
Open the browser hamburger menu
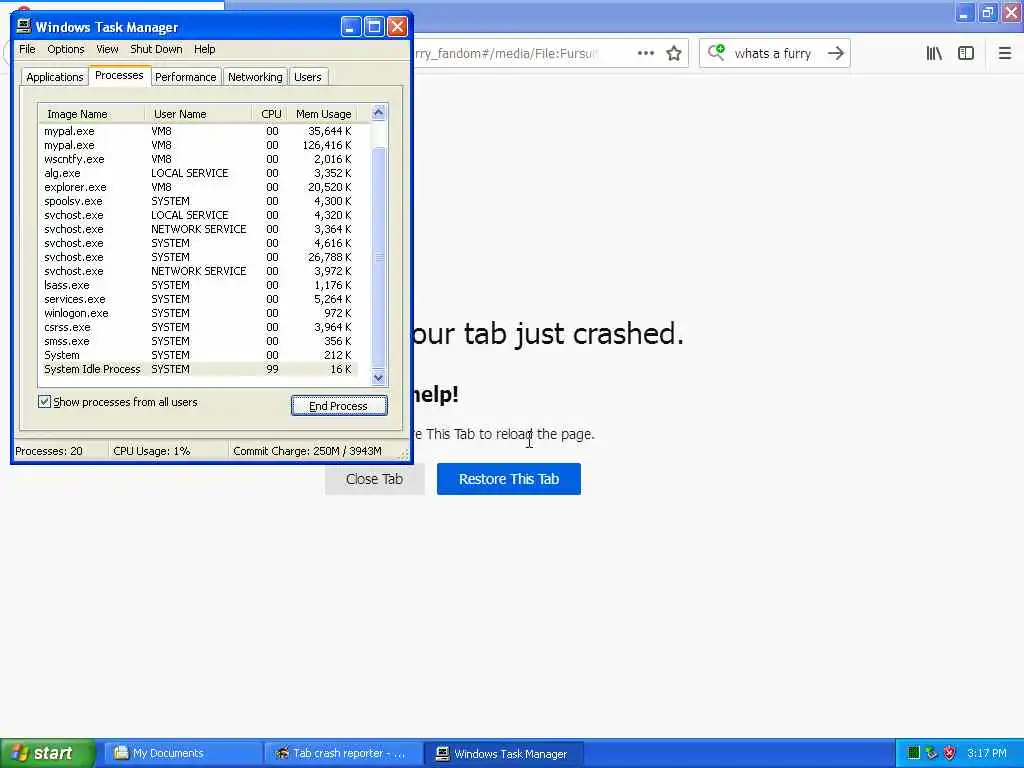tap(1004, 54)
